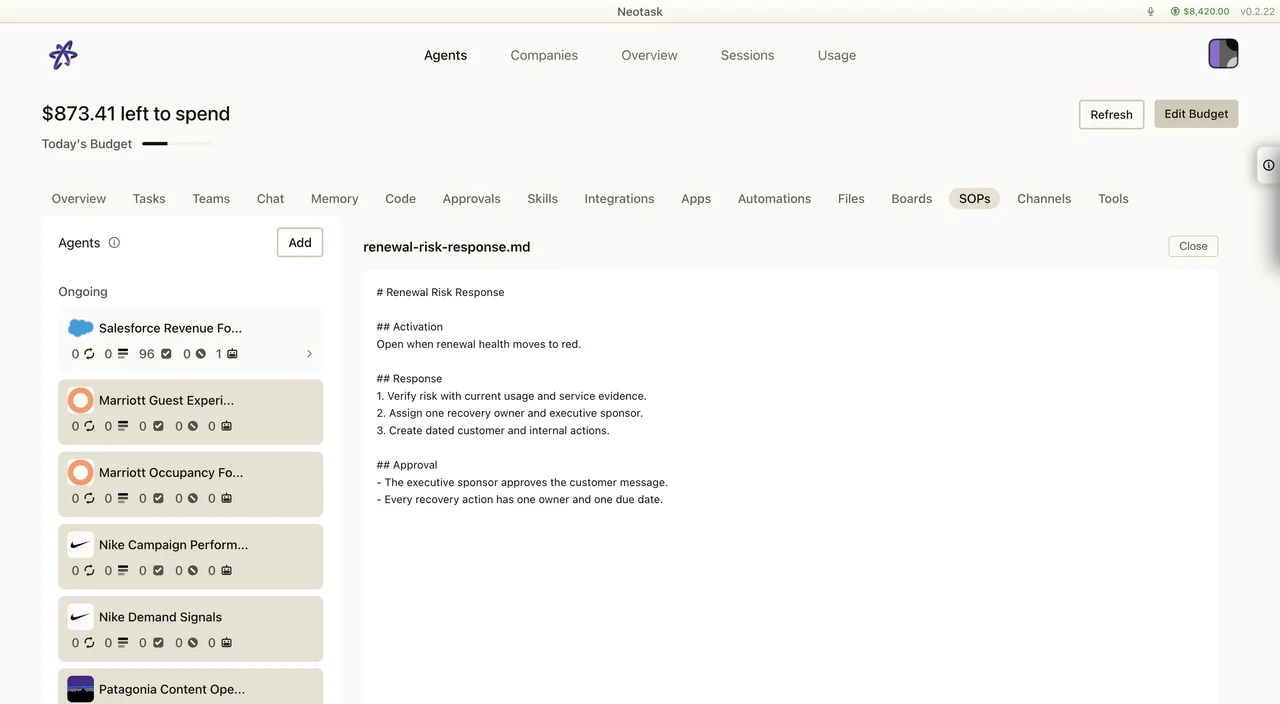Go to Agents in top navigation
Viewport: 1280px width, 704px height.
[x=445, y=55]
